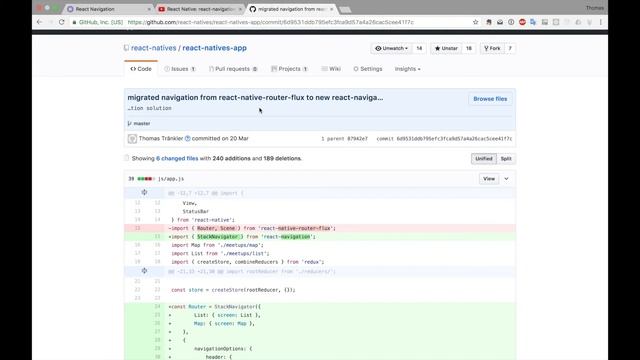Image resolution: width=640 pixels, height=360 pixels.
Task: Click the View file button
Action: point(489,179)
